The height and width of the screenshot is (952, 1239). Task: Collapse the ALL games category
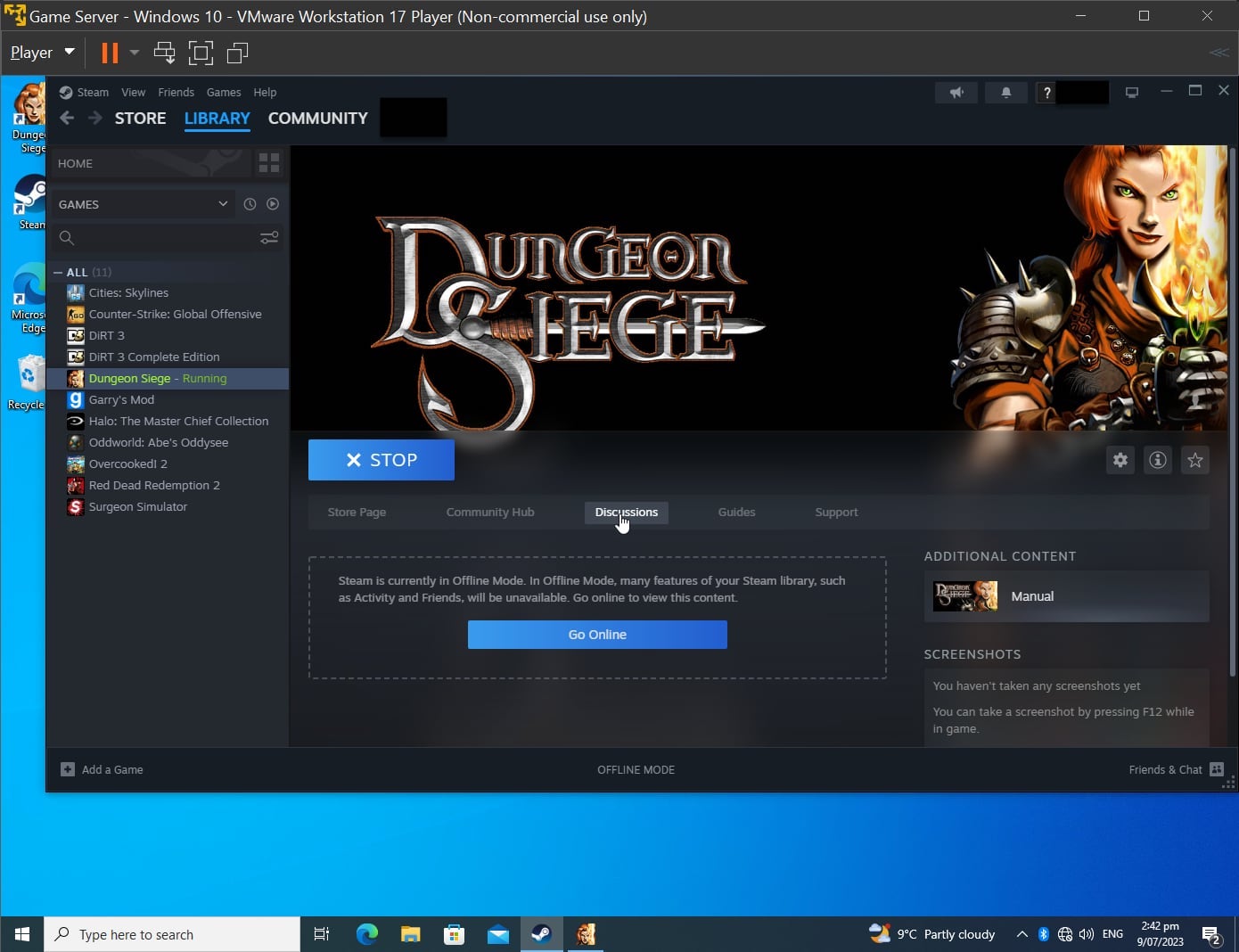pyautogui.click(x=58, y=273)
